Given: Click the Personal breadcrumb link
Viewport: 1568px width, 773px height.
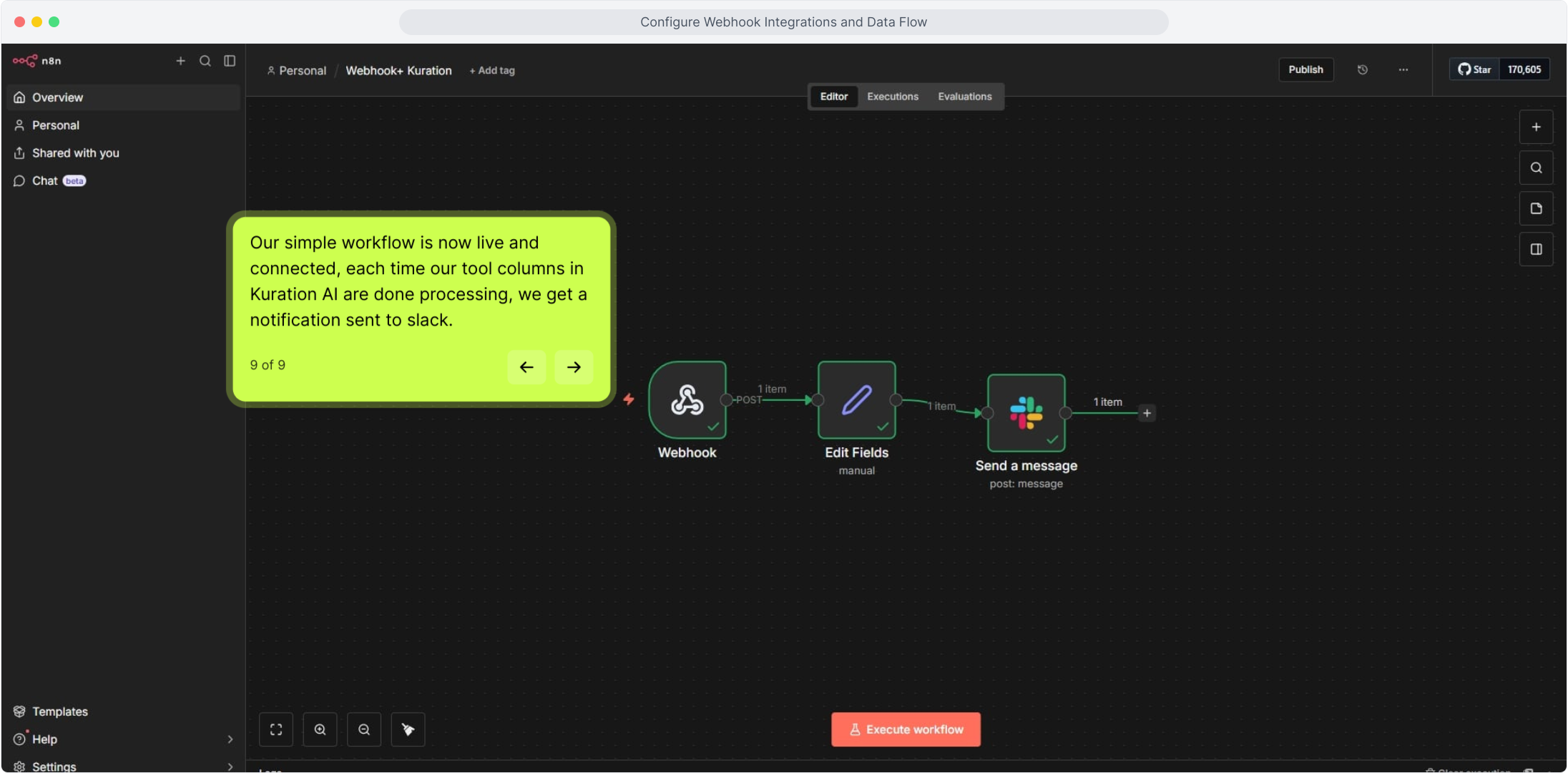Looking at the screenshot, I should (297, 71).
